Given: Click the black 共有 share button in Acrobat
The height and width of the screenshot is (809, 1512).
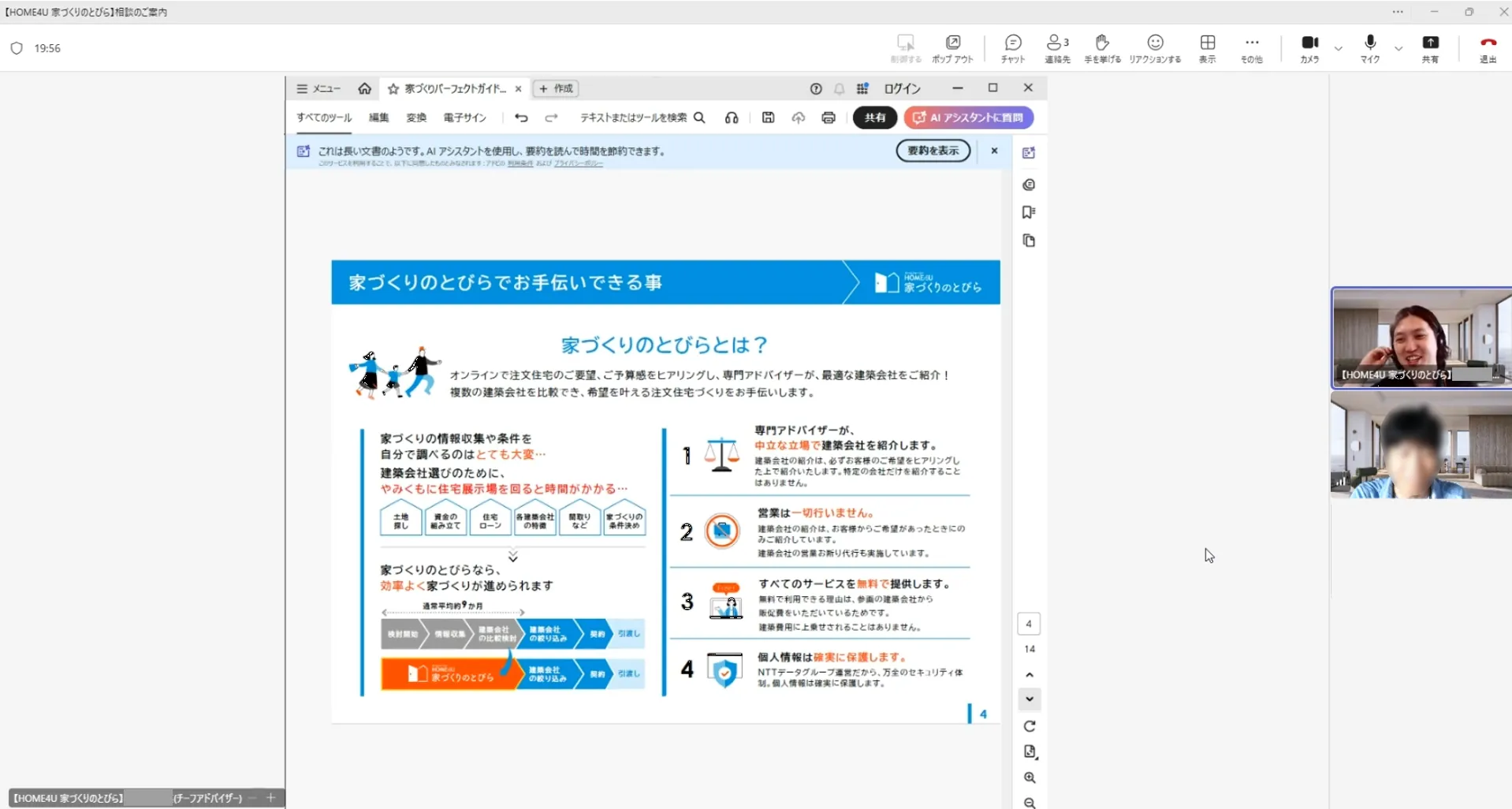Looking at the screenshot, I should click(x=875, y=117).
